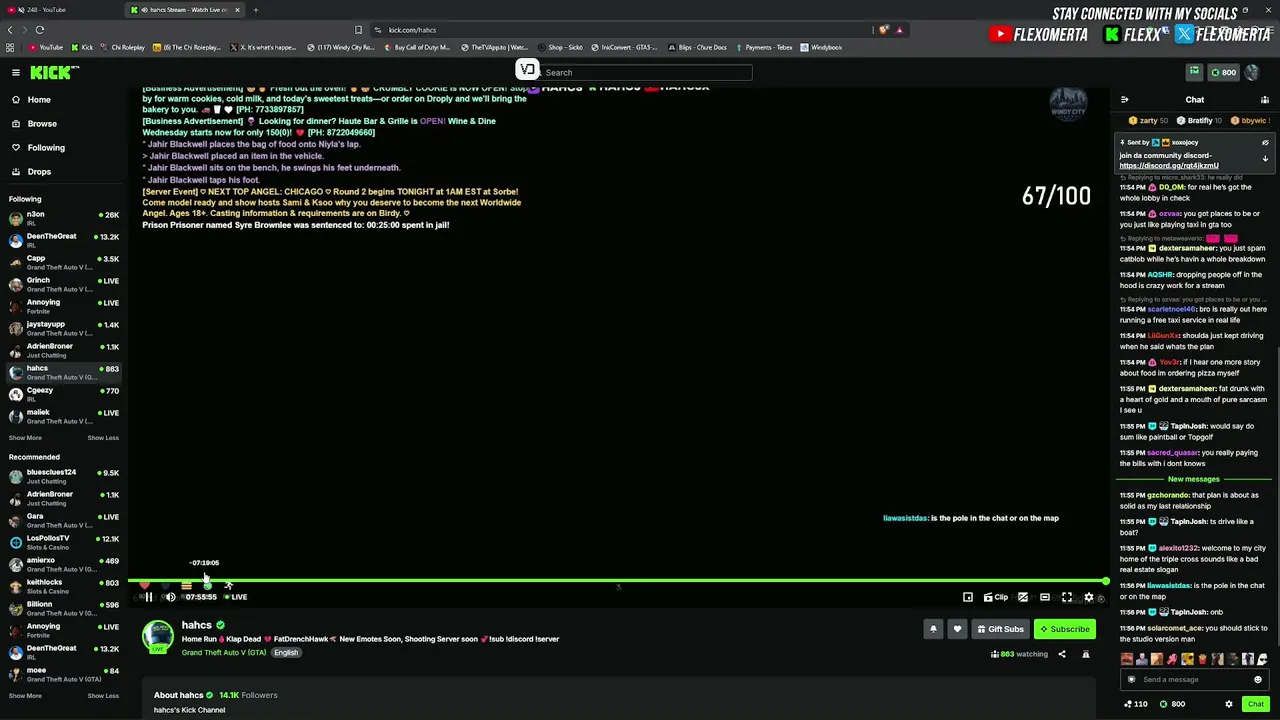Screen dimensions: 1280x720
Task: Open Gara's channel in Recommended
Action: [63, 521]
